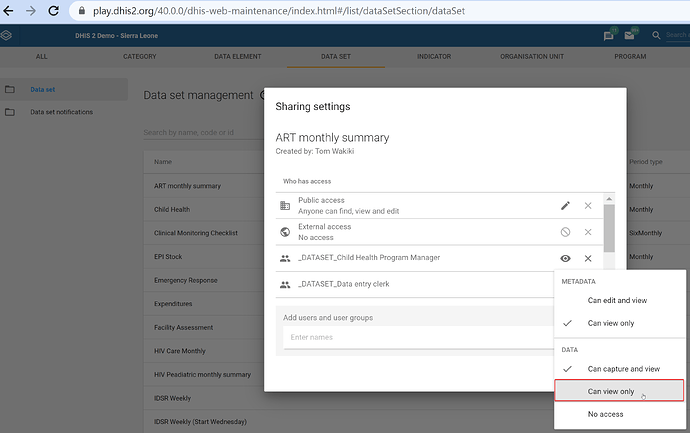Open HIV Peadiatric monthly summary row
This screenshot has height=433, width=690.
coord(203,374)
